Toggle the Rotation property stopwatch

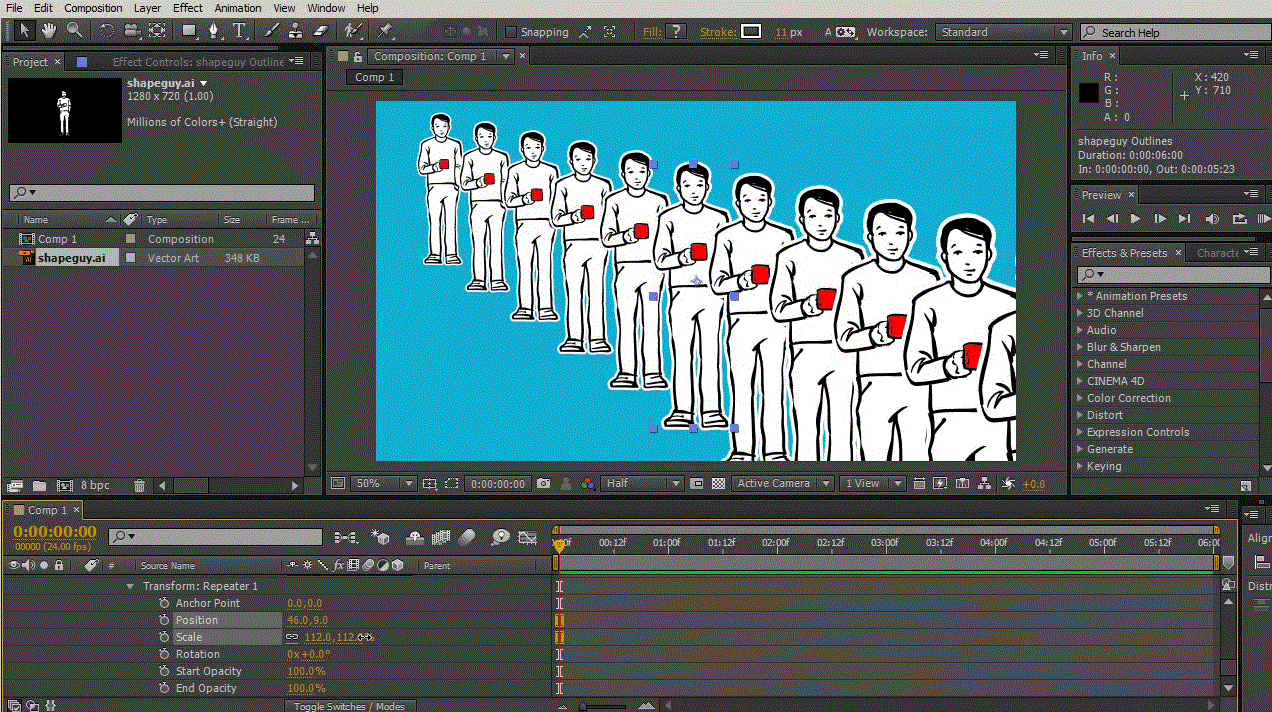pyautogui.click(x=165, y=654)
